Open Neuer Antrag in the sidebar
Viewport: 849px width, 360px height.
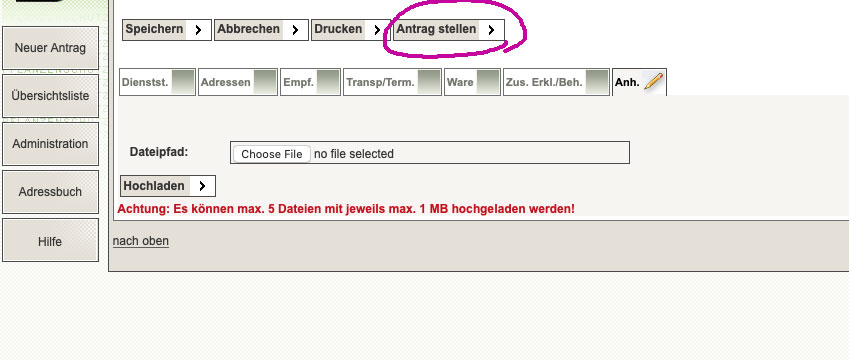point(50,48)
